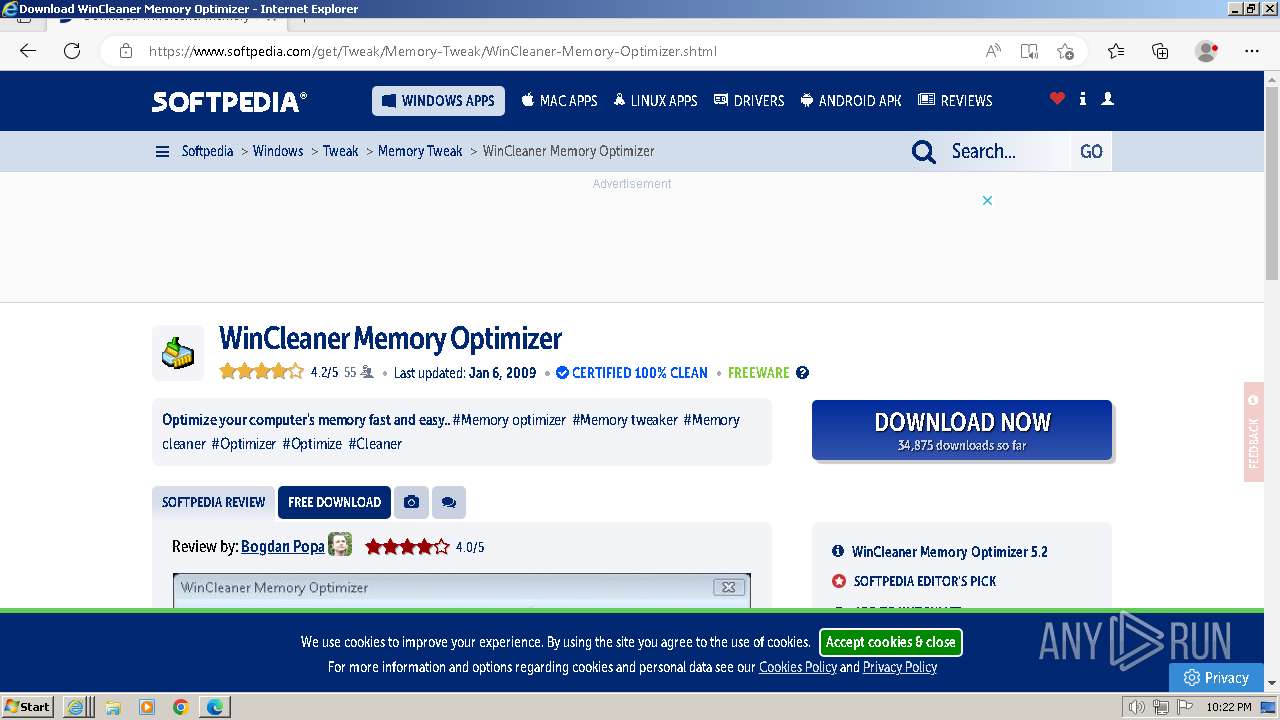Viewport: 1280px width, 720px height.
Task: Click the 55 users rated icon
Action: 367,372
